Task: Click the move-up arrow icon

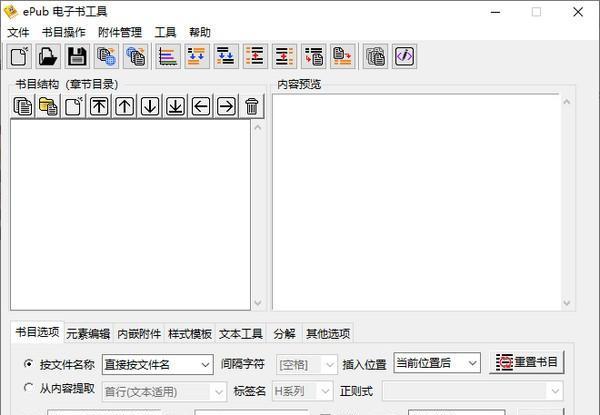Action: coord(124,106)
